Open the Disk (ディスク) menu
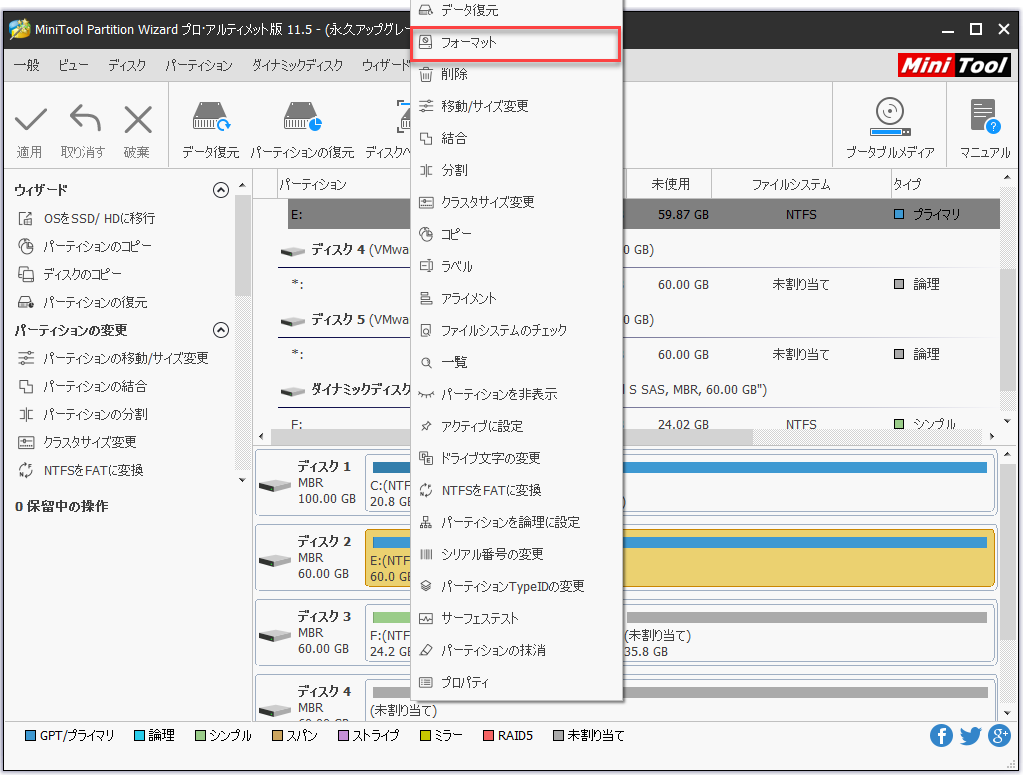 pos(127,65)
